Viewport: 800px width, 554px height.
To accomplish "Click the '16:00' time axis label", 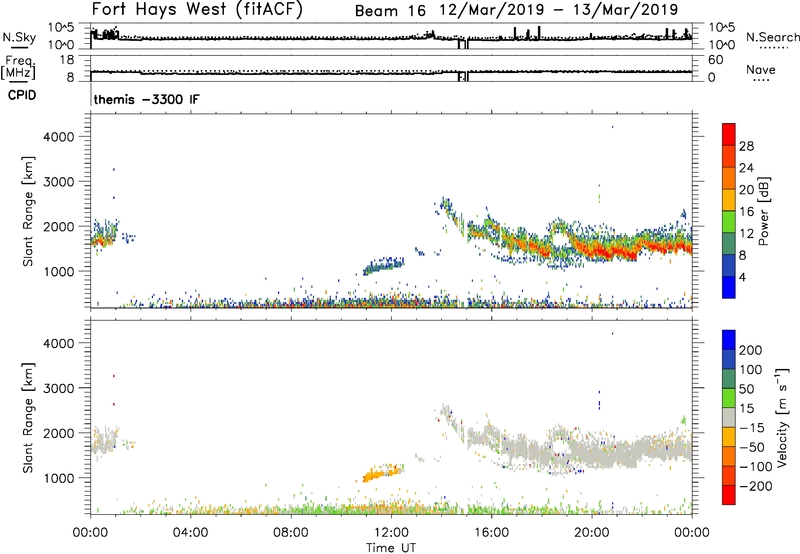I will tap(491, 533).
